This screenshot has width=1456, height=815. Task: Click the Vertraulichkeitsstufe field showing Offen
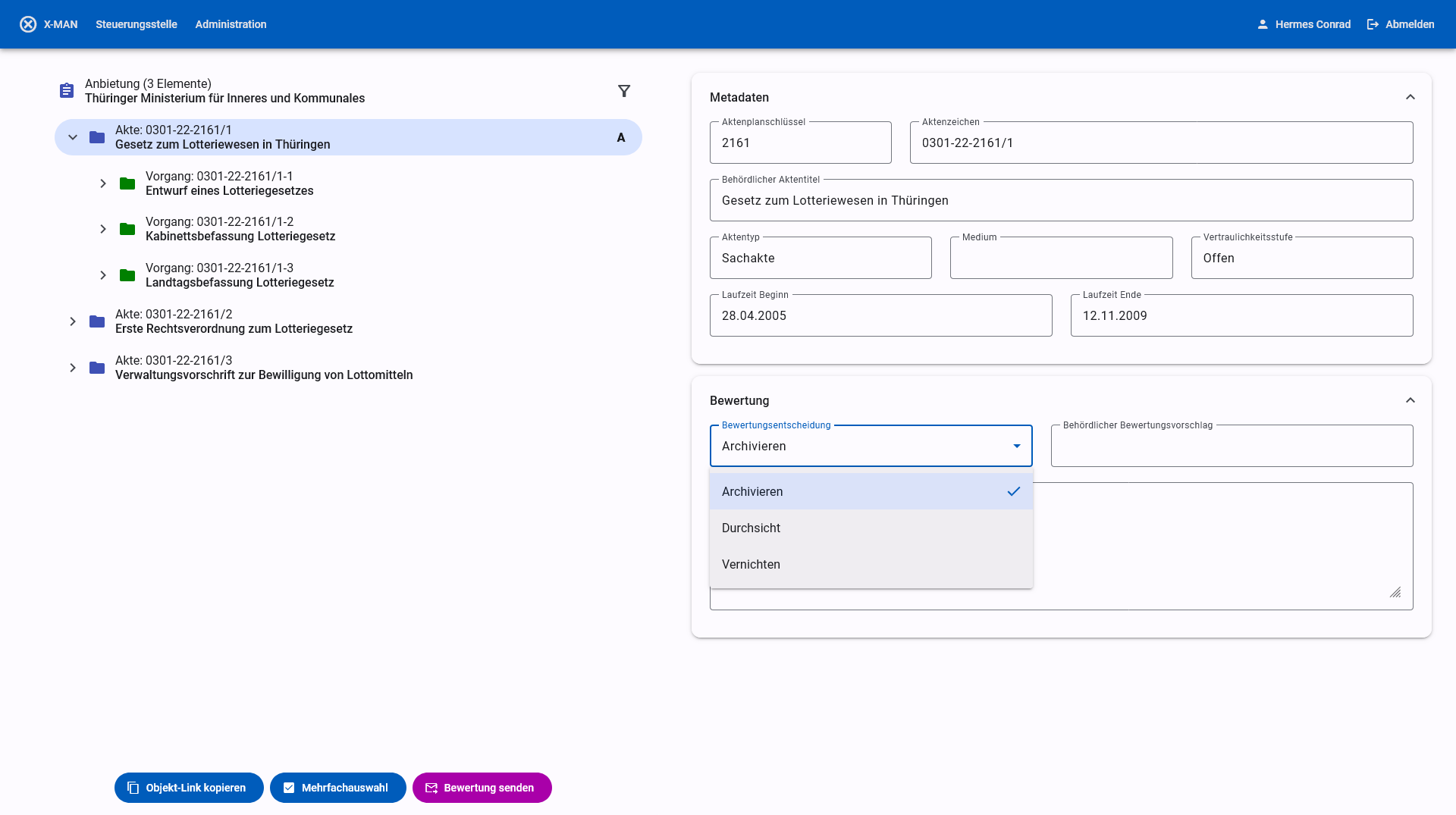1302,258
